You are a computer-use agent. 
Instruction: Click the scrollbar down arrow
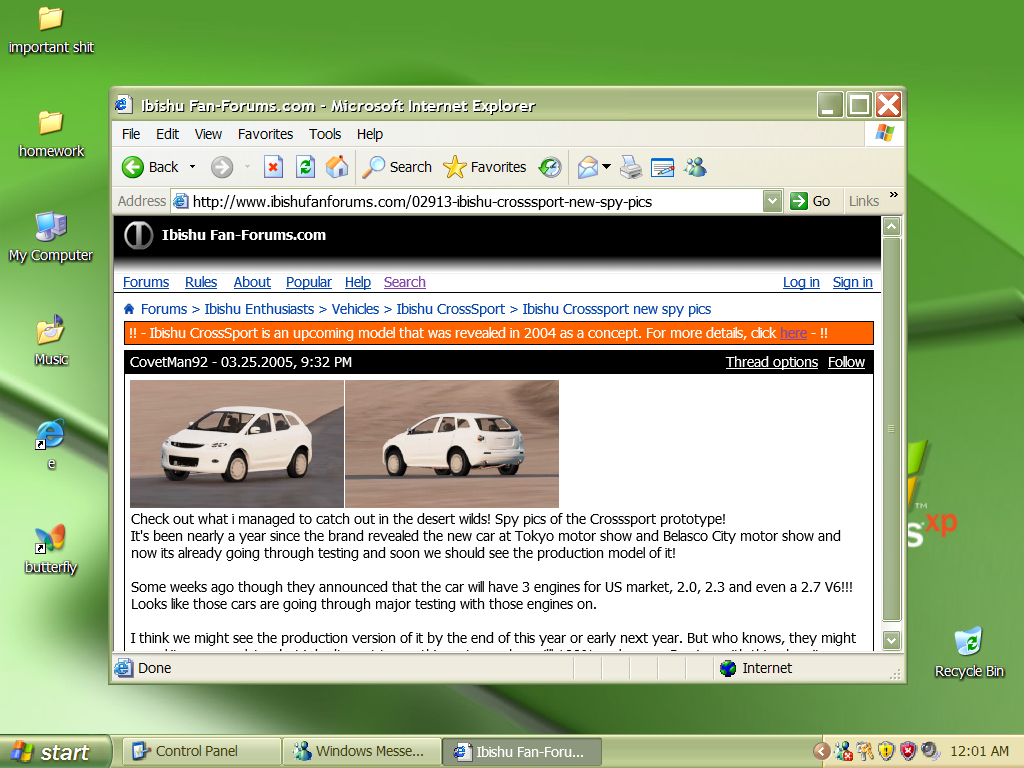click(891, 640)
